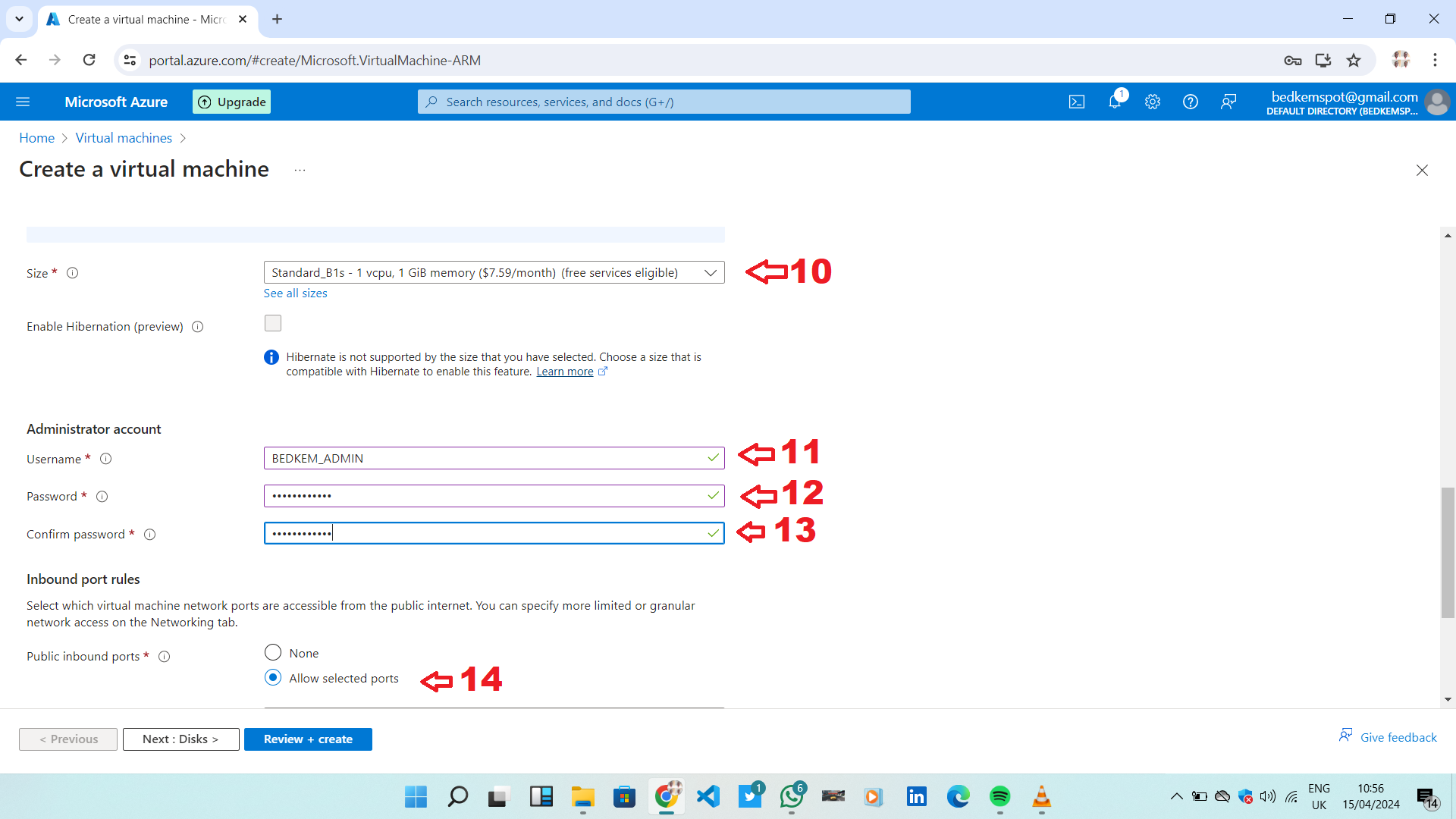Click the feedback icon in header
The height and width of the screenshot is (819, 1456).
click(x=1228, y=102)
